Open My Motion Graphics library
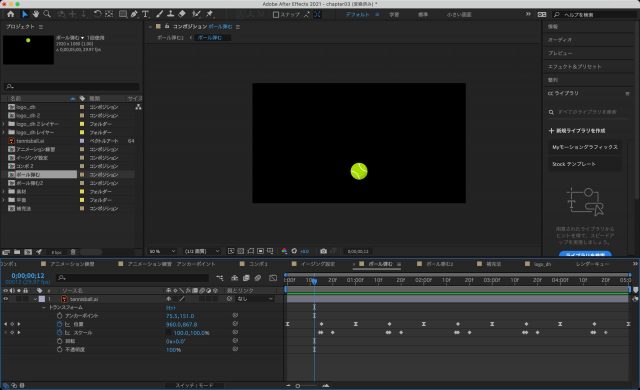 584,147
